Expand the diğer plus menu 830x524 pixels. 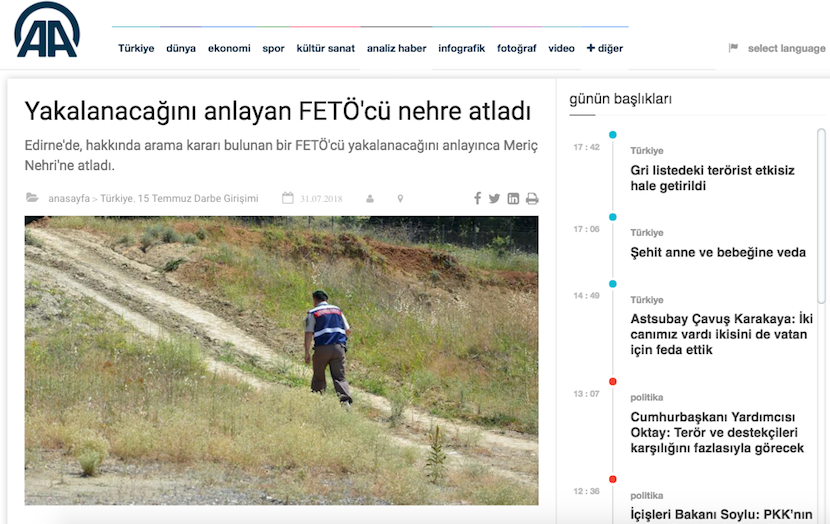click(605, 48)
